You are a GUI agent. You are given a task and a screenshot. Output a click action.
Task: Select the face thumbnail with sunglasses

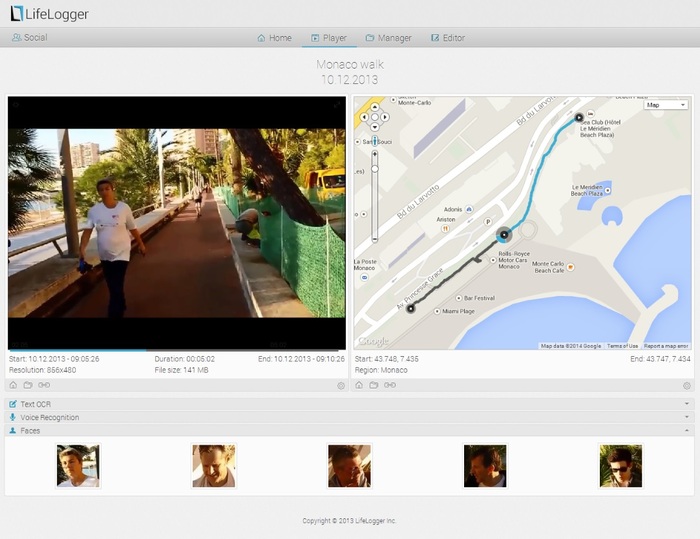pos(621,466)
